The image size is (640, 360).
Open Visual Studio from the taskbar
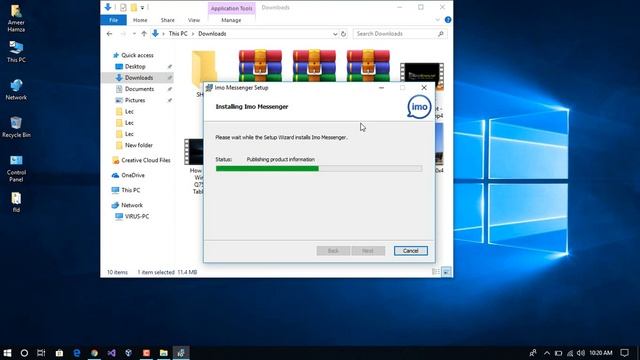[111, 353]
